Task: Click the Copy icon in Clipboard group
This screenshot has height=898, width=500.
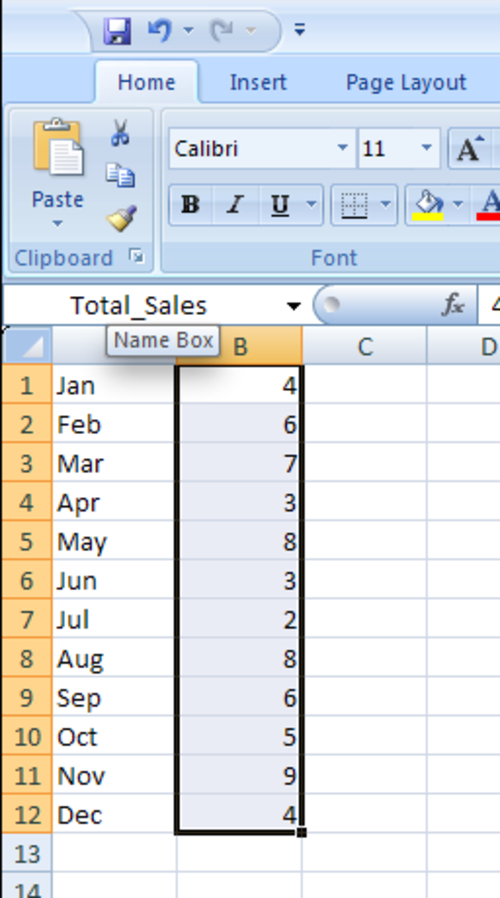Action: pyautogui.click(x=121, y=175)
